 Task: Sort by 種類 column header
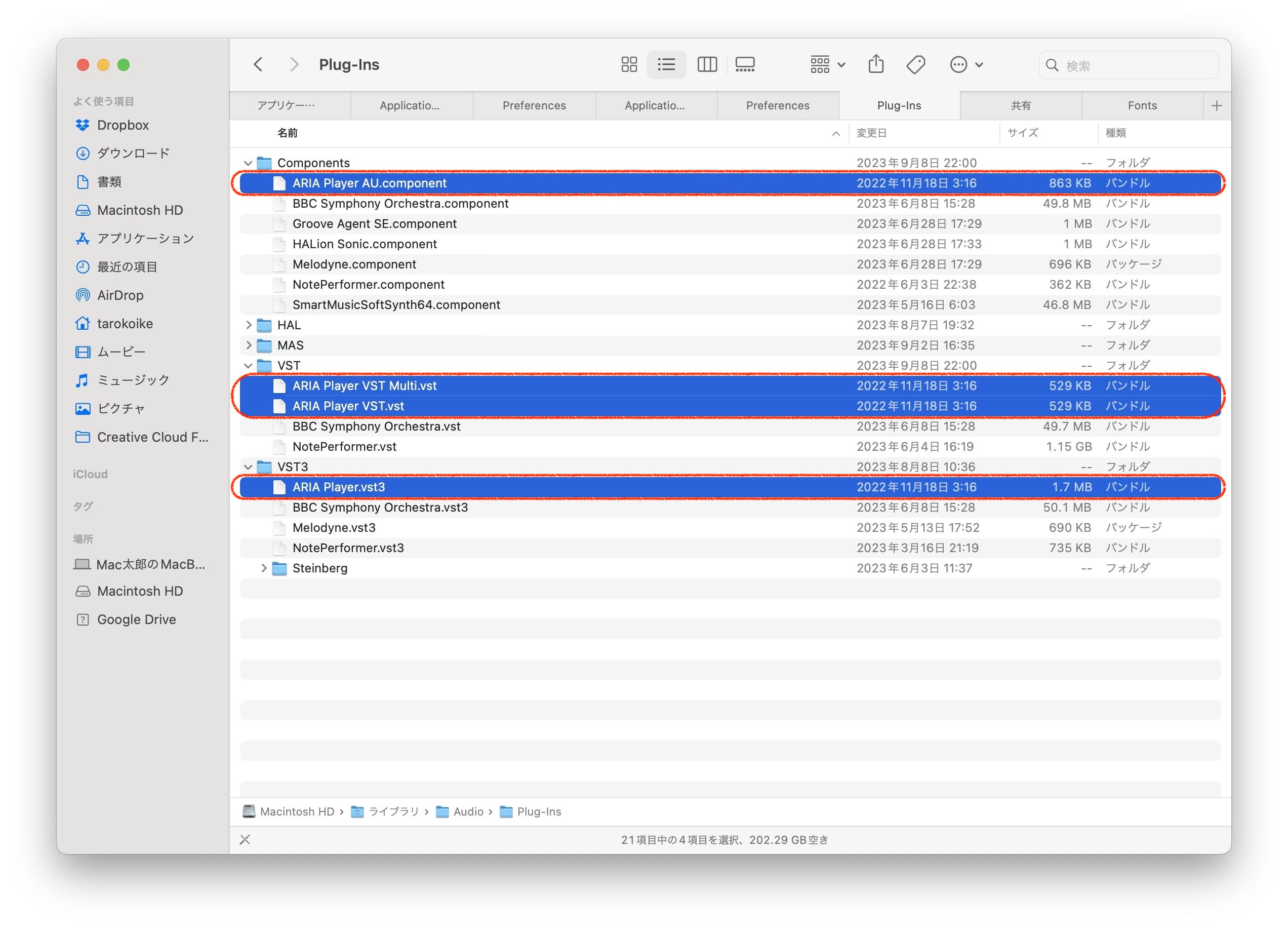pos(1115,133)
